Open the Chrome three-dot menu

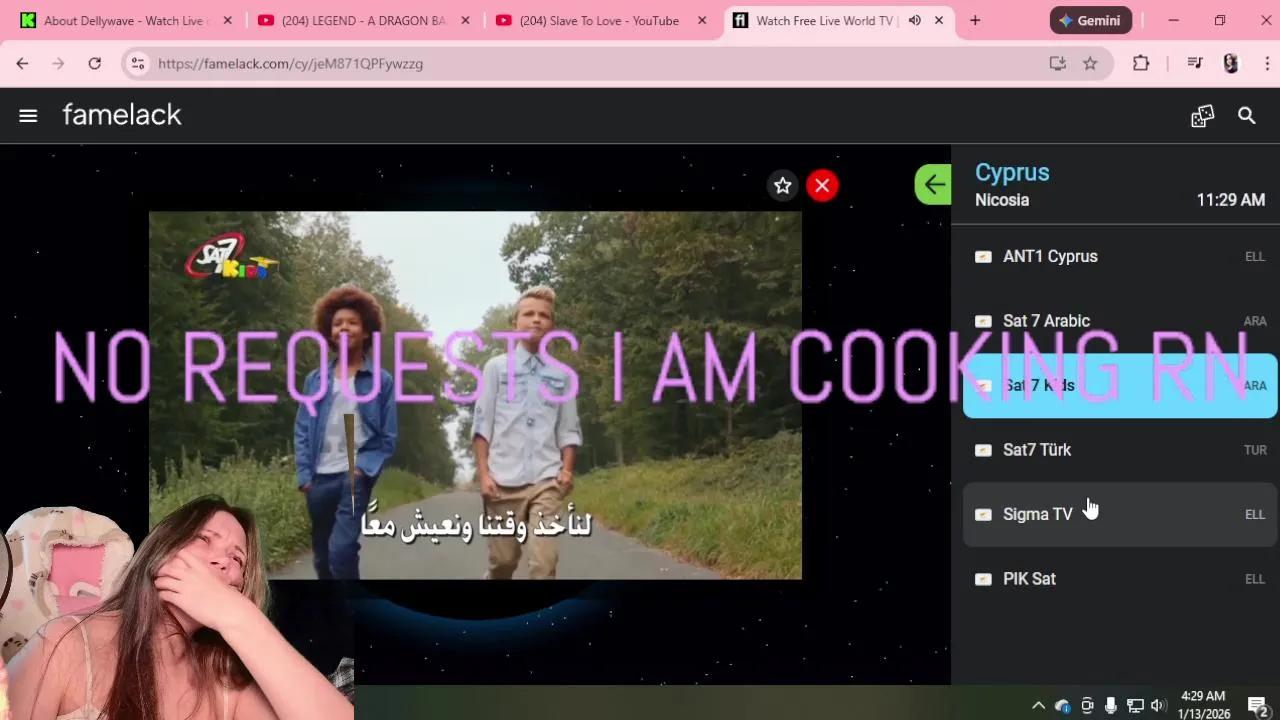[x=1266, y=63]
